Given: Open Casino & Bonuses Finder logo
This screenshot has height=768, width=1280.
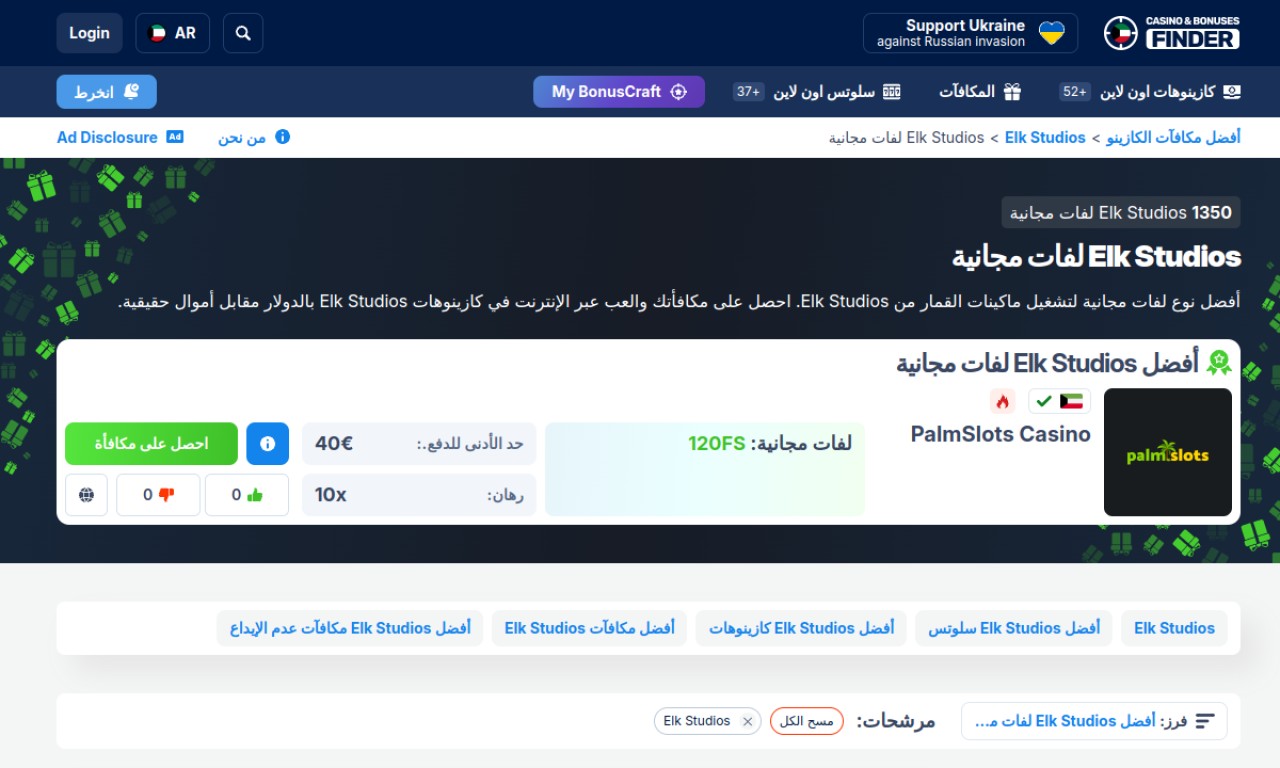Looking at the screenshot, I should tap(1172, 33).
